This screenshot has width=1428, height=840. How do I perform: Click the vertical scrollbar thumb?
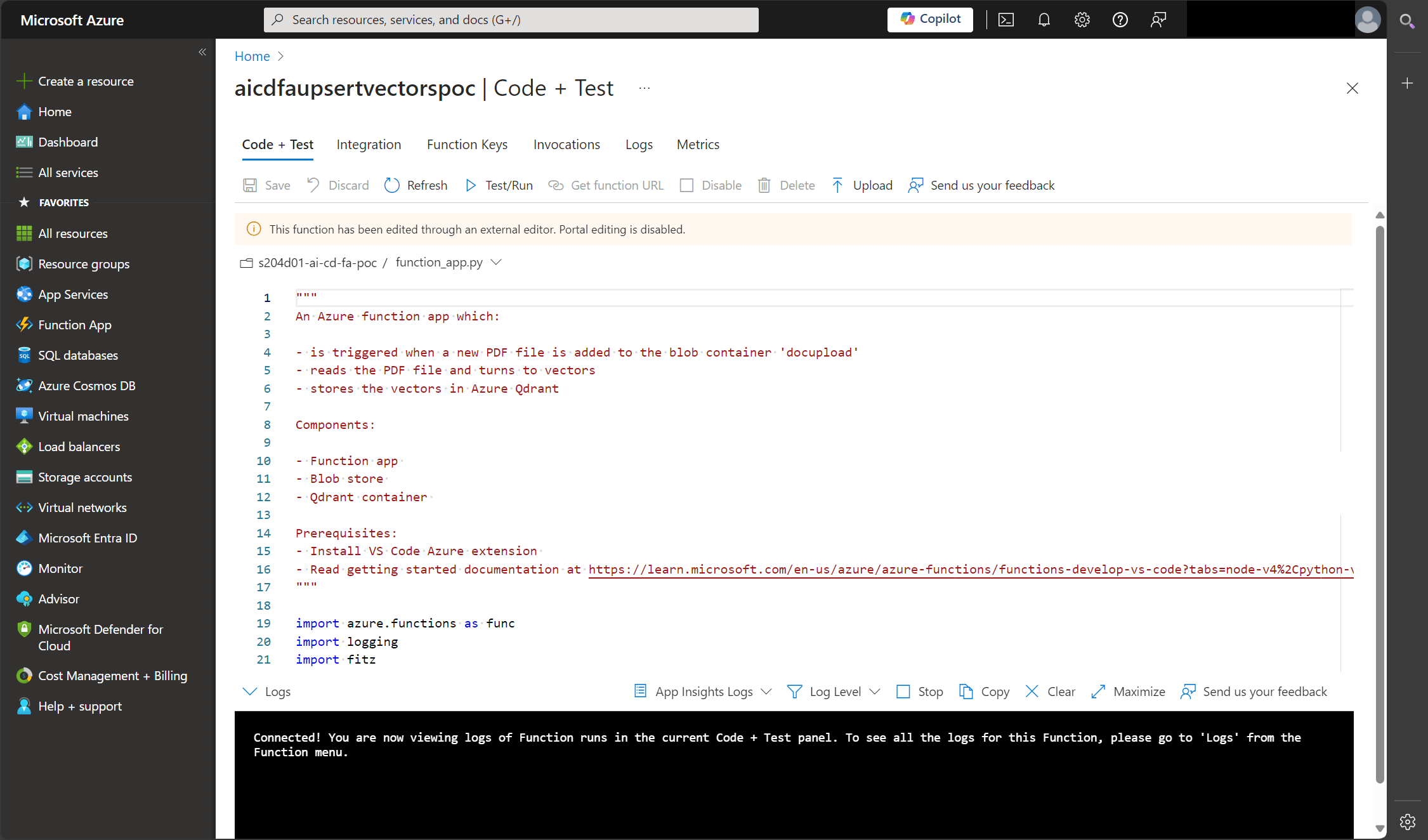pos(1380,504)
